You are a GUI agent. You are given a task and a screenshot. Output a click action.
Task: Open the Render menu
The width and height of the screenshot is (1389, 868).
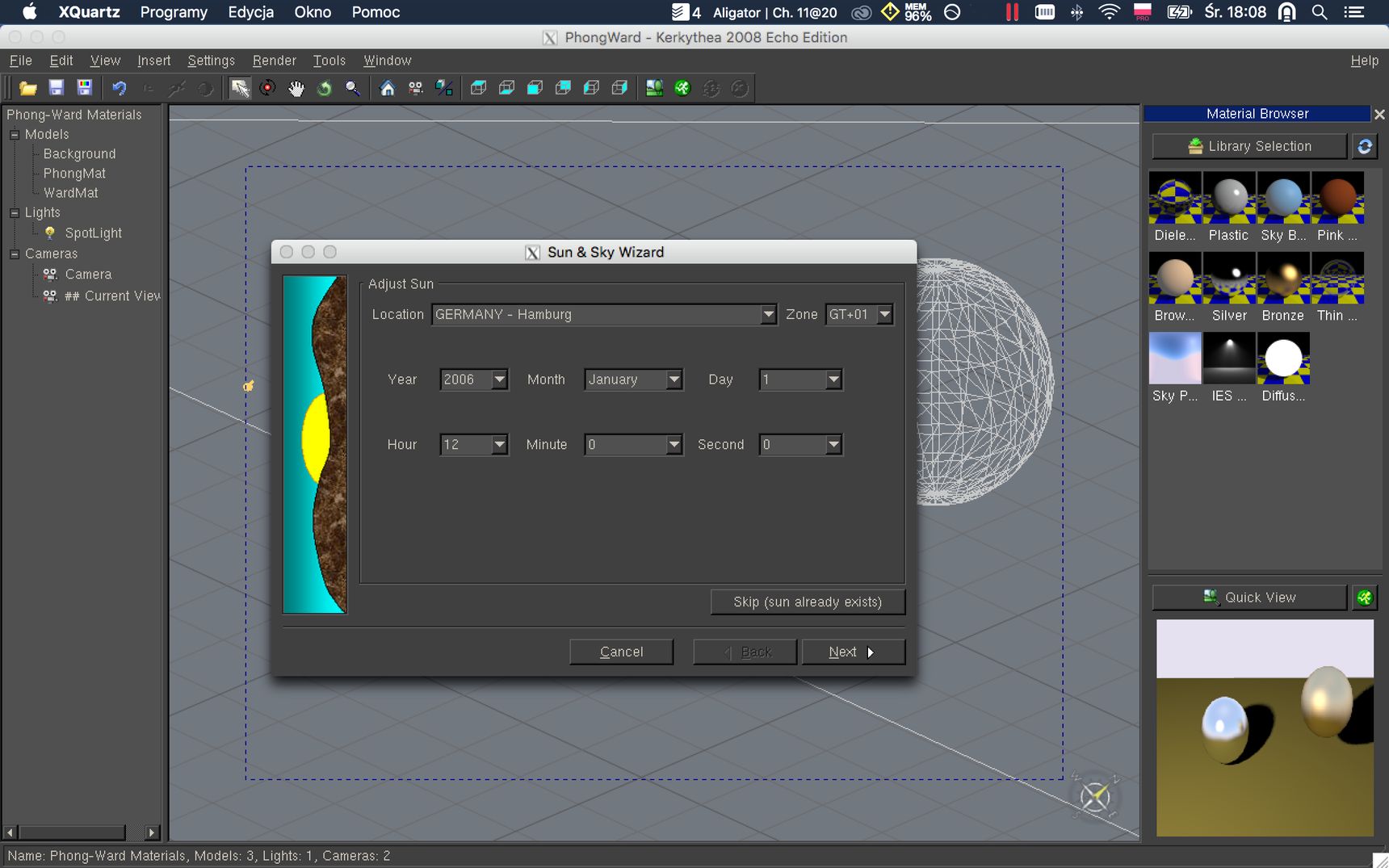[274, 61]
